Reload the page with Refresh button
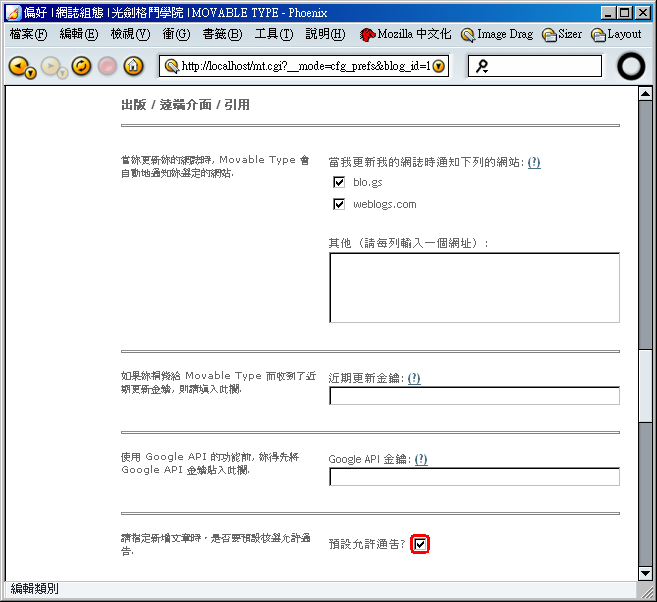The height and width of the screenshot is (602, 657). [81, 66]
